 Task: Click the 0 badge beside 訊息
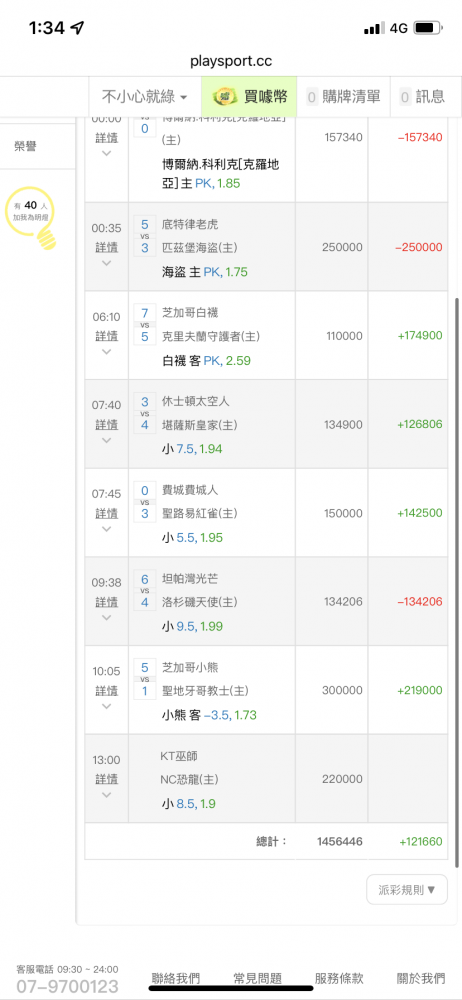(405, 97)
